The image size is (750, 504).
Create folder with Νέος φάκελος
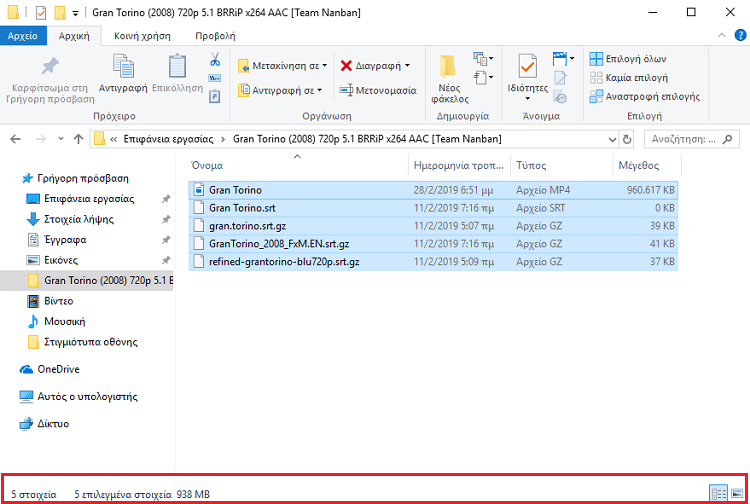[x=450, y=79]
